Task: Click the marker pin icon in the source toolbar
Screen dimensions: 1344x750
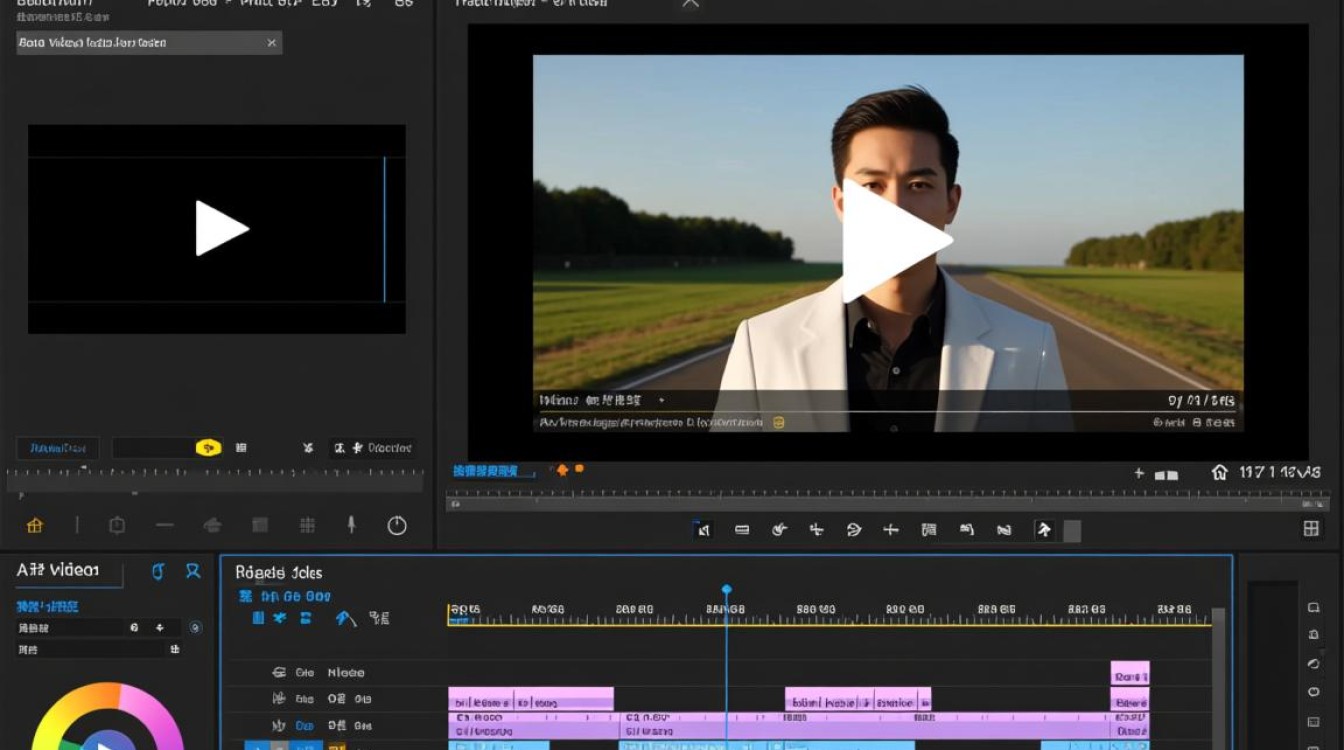Action: coord(351,525)
